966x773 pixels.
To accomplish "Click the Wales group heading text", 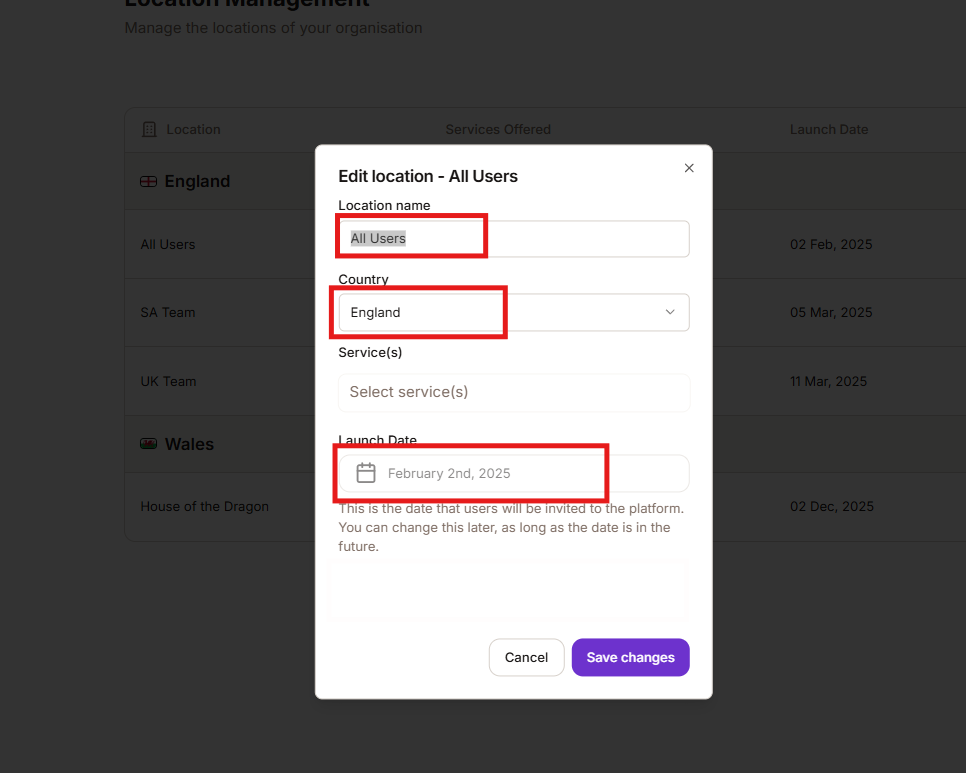I will (189, 444).
